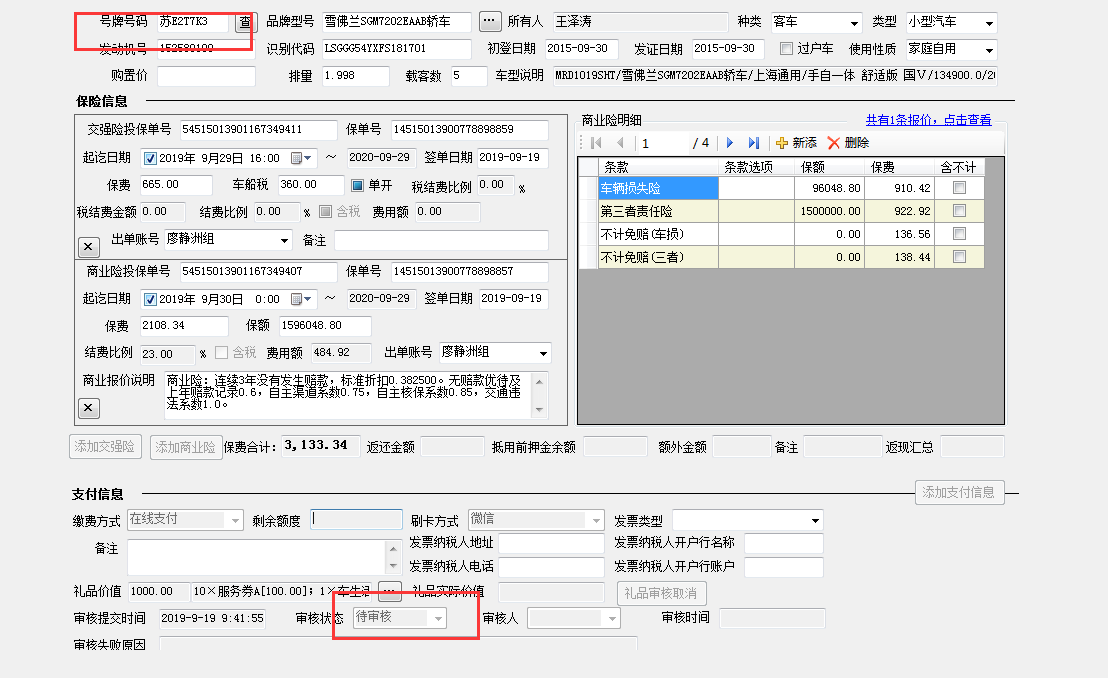
Task: Click the 发票纳税人开户行名称 input field
Action: [784, 543]
